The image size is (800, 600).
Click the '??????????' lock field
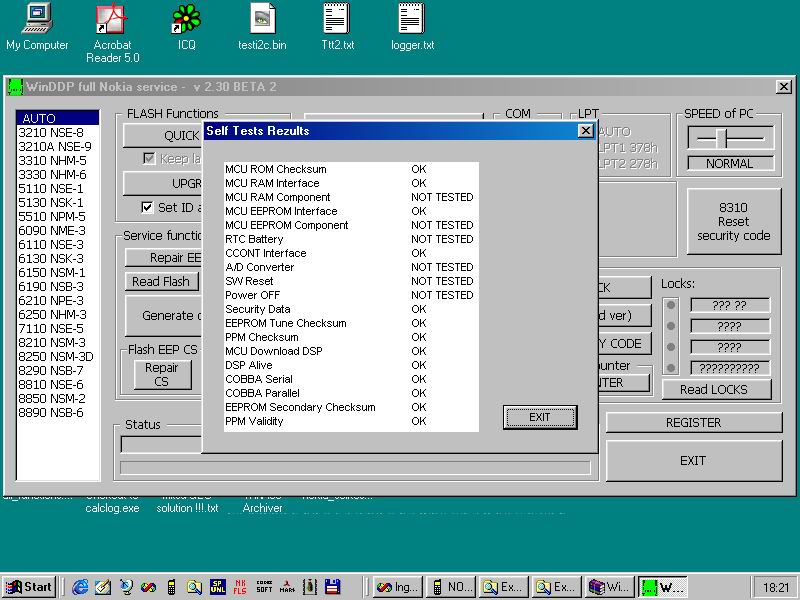[730, 368]
